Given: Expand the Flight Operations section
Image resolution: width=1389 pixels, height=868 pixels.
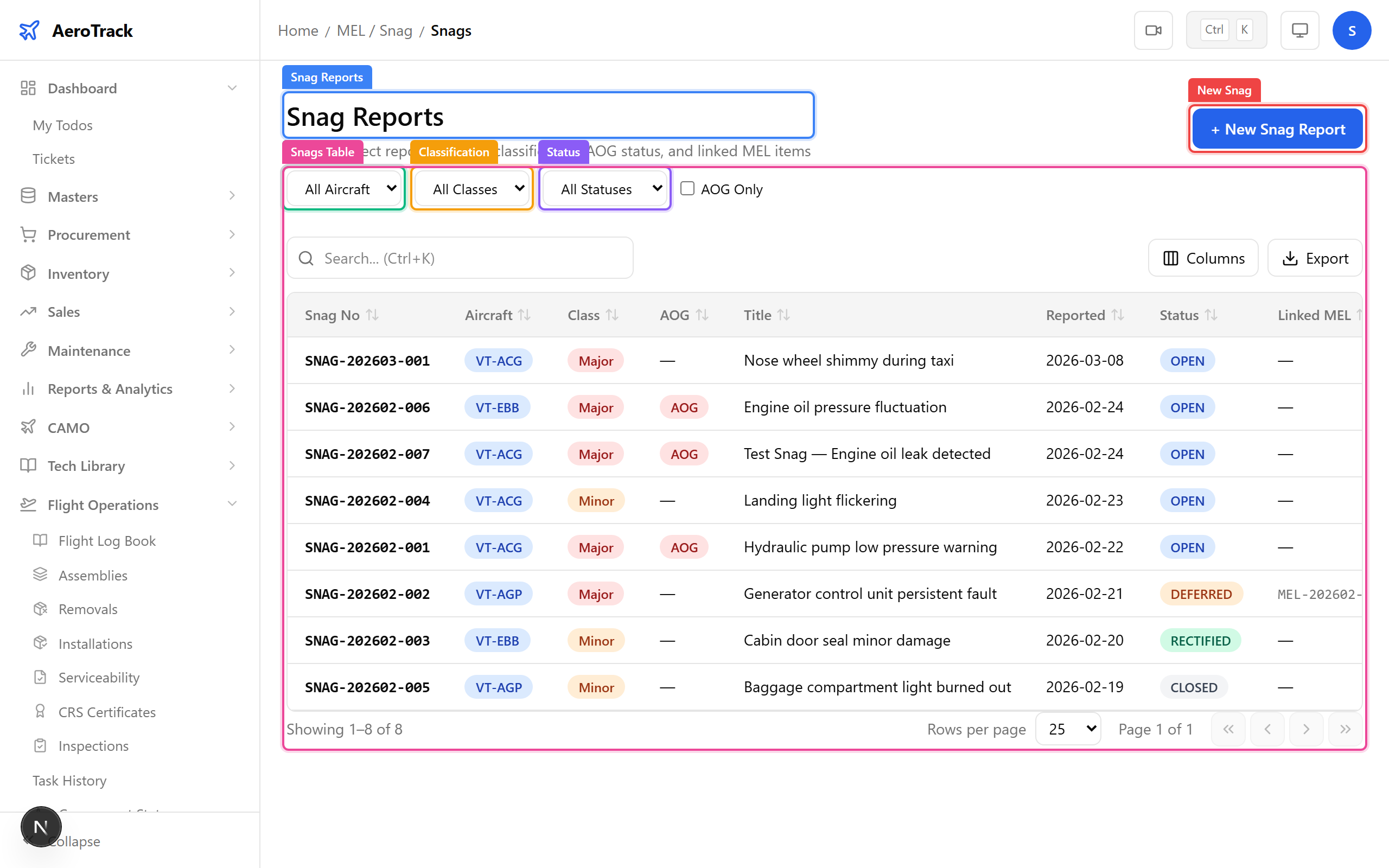Looking at the screenshot, I should pyautogui.click(x=102, y=505).
